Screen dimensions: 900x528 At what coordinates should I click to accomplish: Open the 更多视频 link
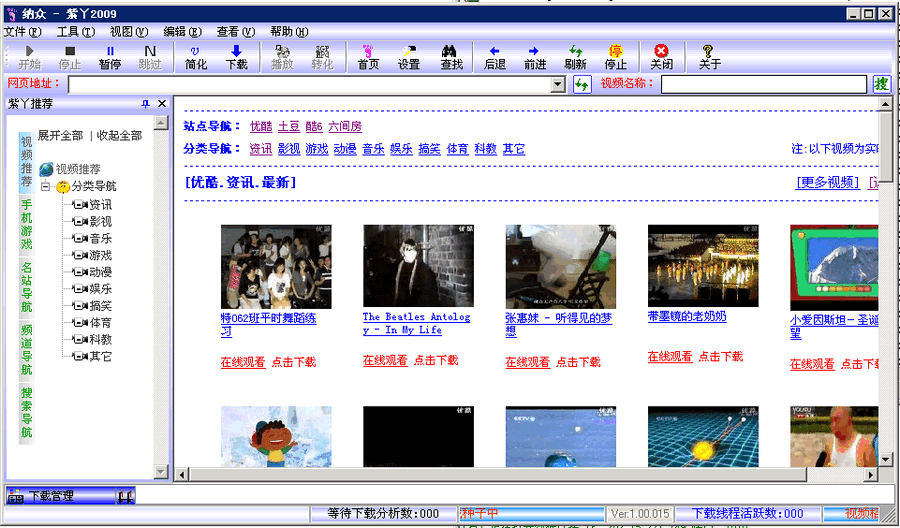828,183
